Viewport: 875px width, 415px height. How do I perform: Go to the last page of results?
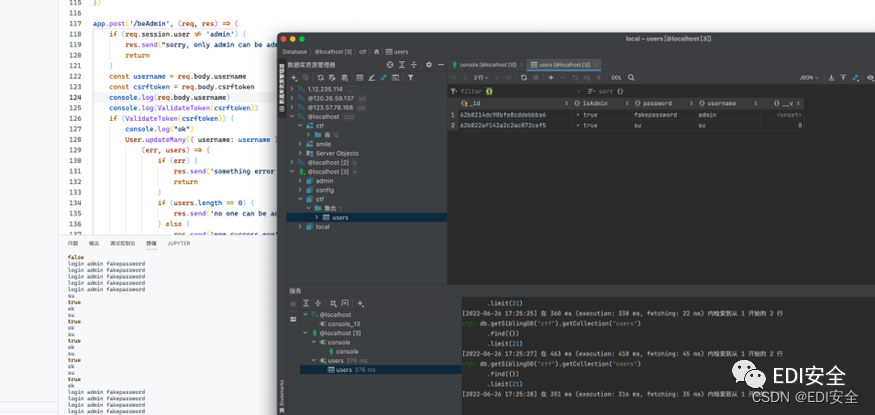tap(509, 78)
